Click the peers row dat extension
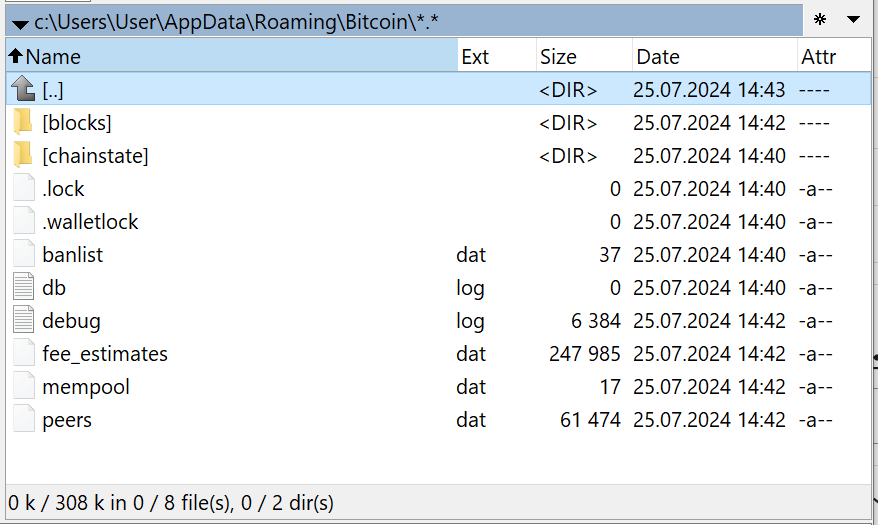The image size is (878, 525). (471, 420)
